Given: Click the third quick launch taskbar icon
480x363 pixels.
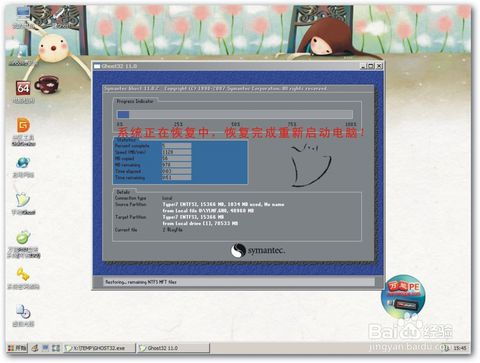Looking at the screenshot, I should tap(56, 348).
